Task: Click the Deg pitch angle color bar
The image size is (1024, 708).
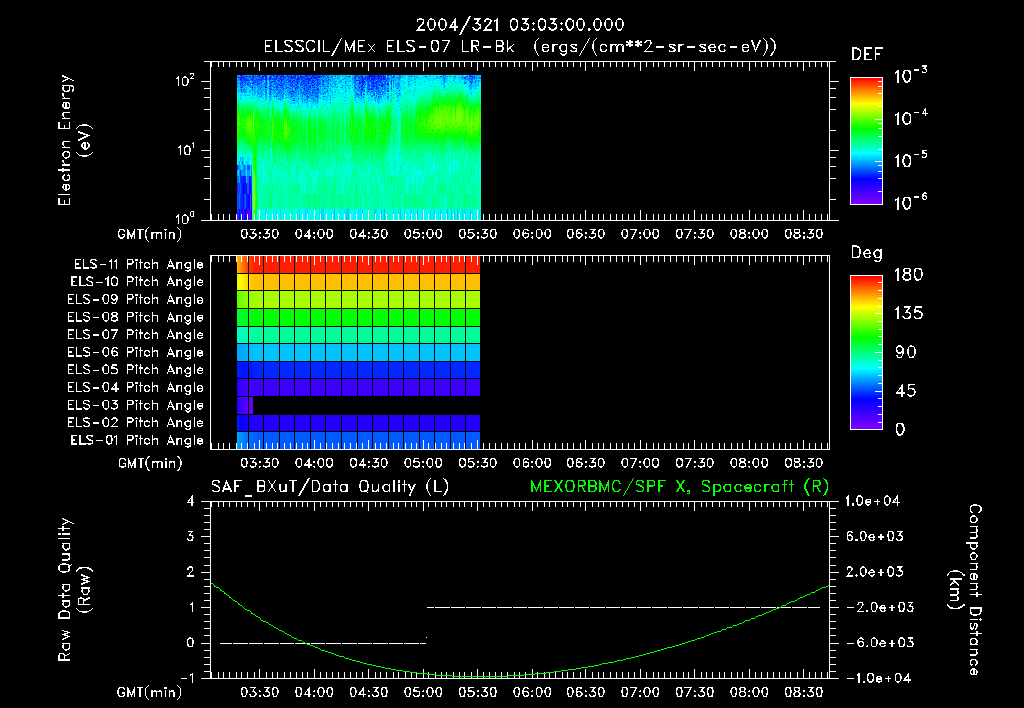Action: [x=866, y=352]
